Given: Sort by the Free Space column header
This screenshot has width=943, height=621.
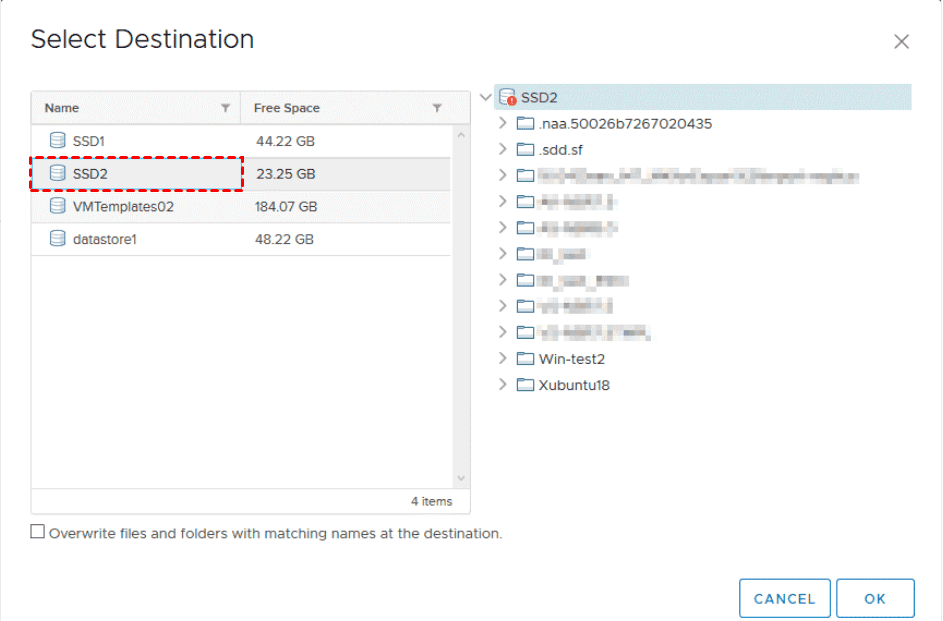Looking at the screenshot, I should click(286, 108).
